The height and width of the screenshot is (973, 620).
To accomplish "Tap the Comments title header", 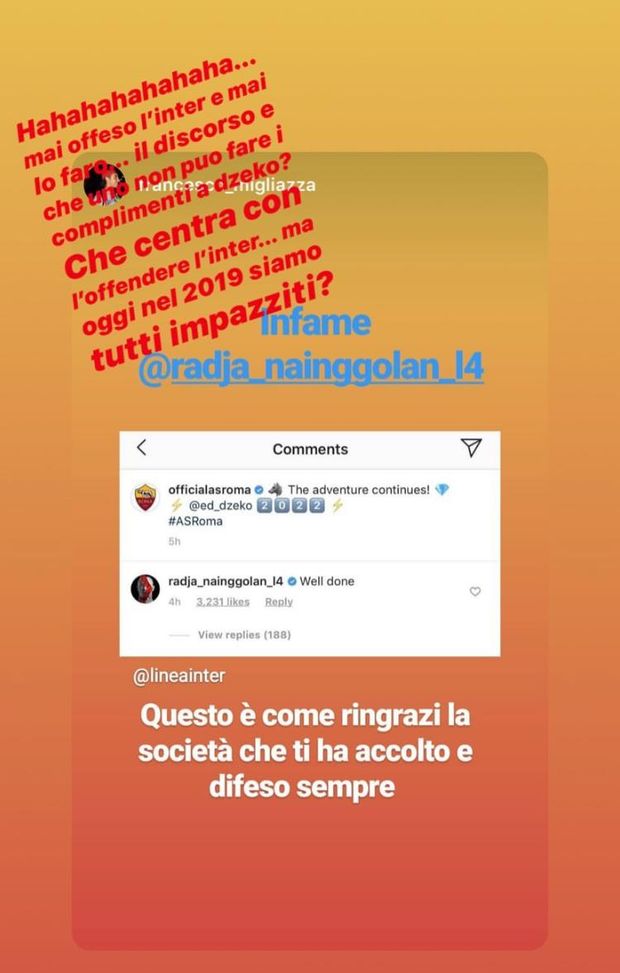I will click(310, 449).
